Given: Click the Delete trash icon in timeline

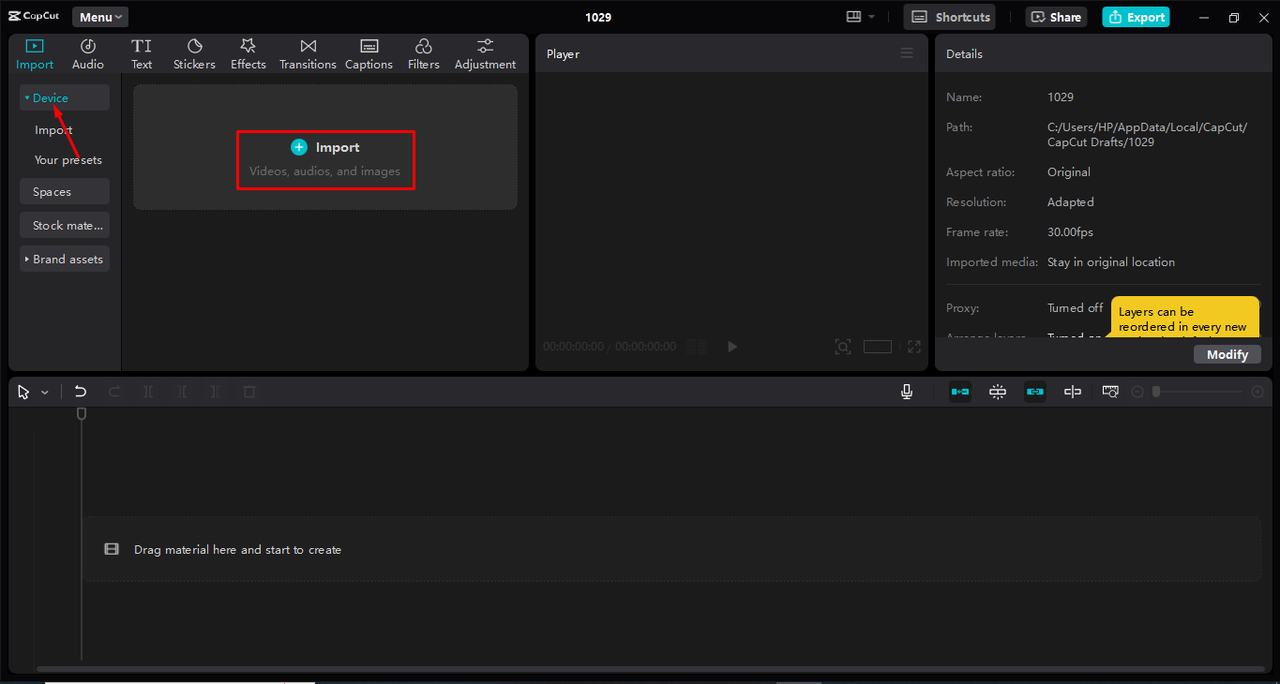Looking at the screenshot, I should click(x=250, y=392).
